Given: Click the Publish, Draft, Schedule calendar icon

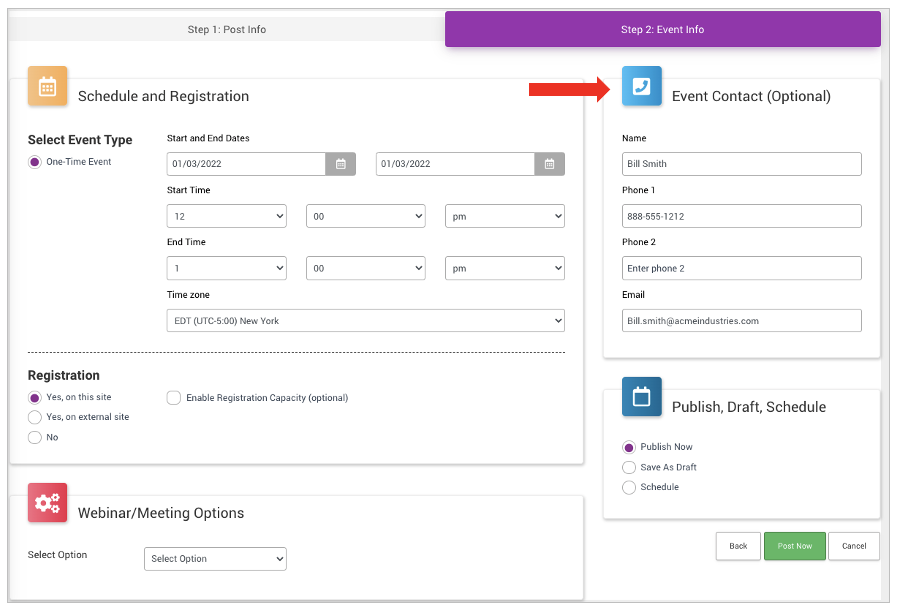Looking at the screenshot, I should 641,397.
